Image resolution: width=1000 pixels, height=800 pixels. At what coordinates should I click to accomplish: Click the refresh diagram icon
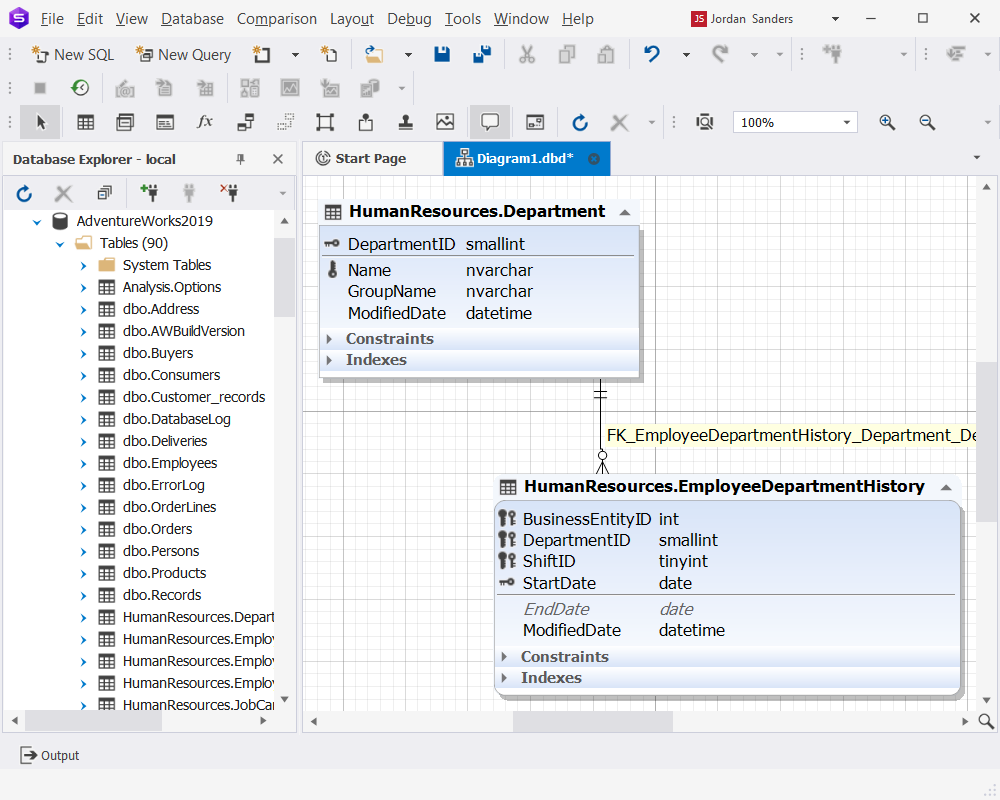point(580,122)
